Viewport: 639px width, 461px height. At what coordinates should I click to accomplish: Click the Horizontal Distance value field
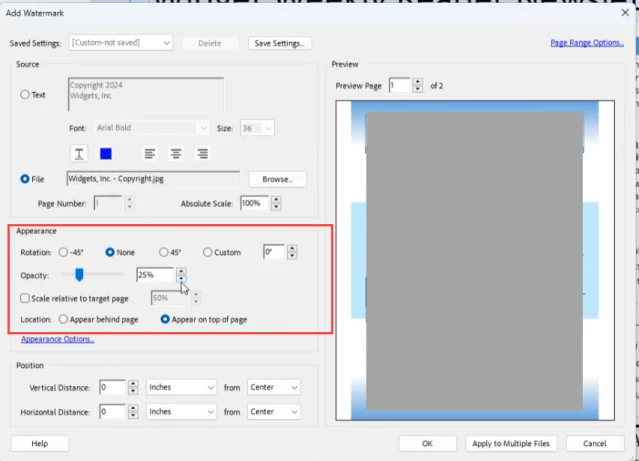(x=112, y=412)
